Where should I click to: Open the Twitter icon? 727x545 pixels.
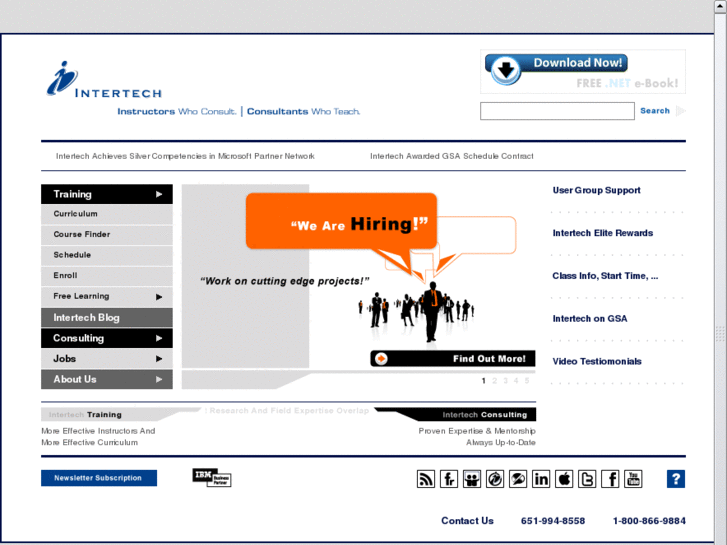click(x=587, y=479)
